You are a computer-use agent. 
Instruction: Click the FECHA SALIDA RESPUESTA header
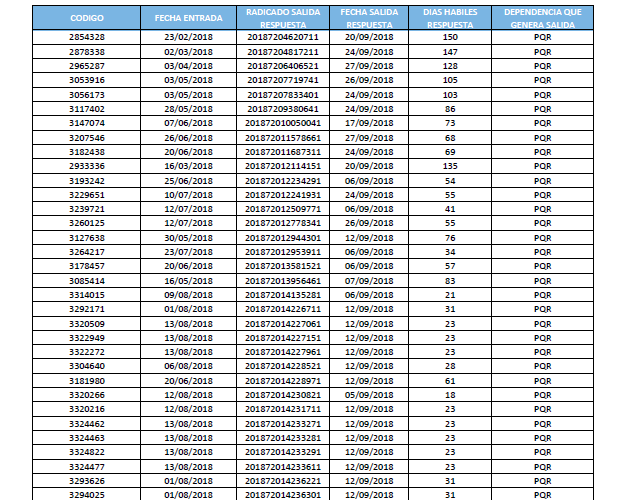369,18
